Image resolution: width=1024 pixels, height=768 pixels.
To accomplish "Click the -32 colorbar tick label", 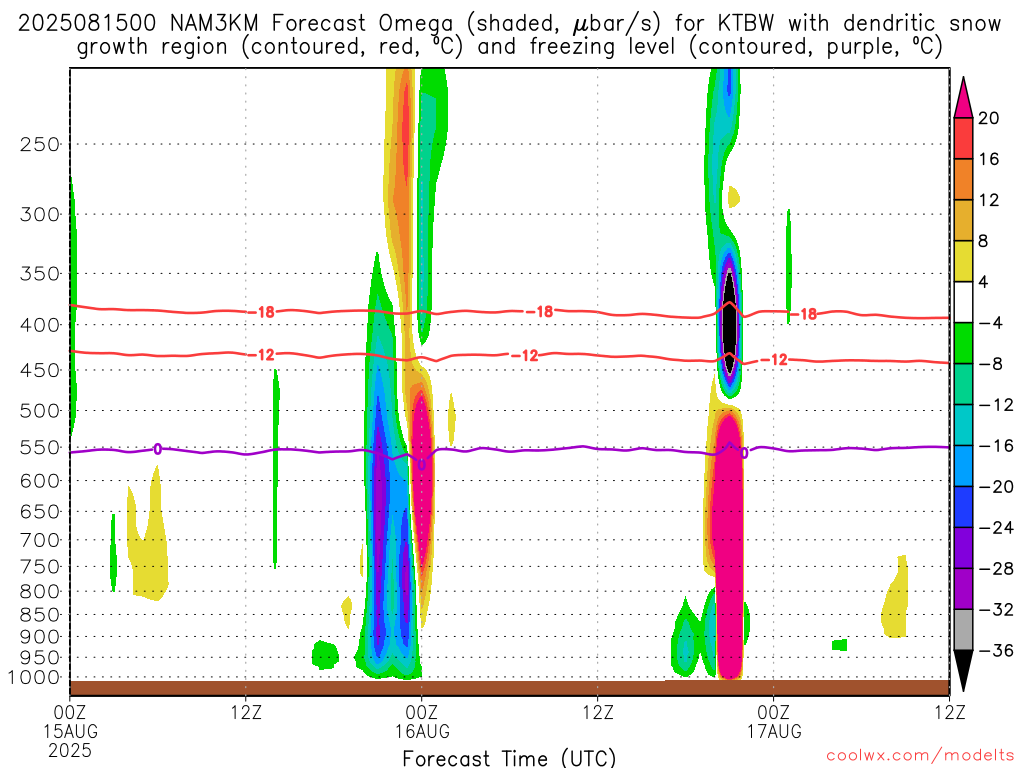I will coord(996,609).
